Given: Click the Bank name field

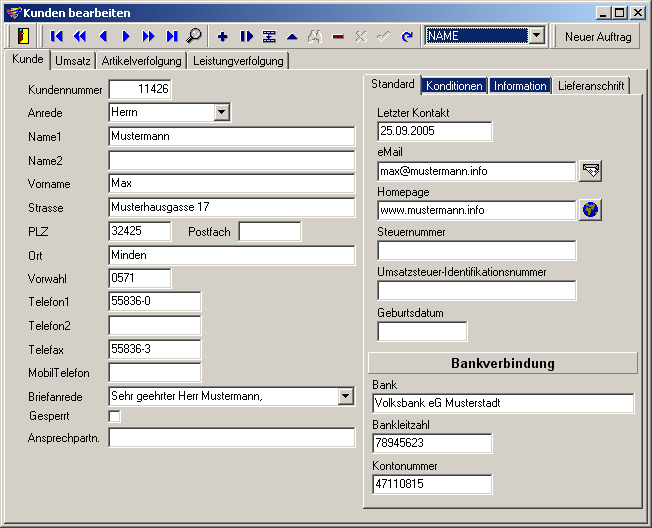Looking at the screenshot, I should point(503,403).
